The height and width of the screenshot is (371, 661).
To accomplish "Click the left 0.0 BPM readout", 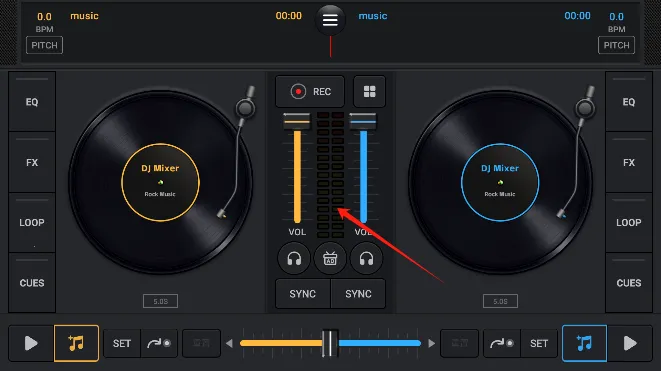I will coord(44,17).
